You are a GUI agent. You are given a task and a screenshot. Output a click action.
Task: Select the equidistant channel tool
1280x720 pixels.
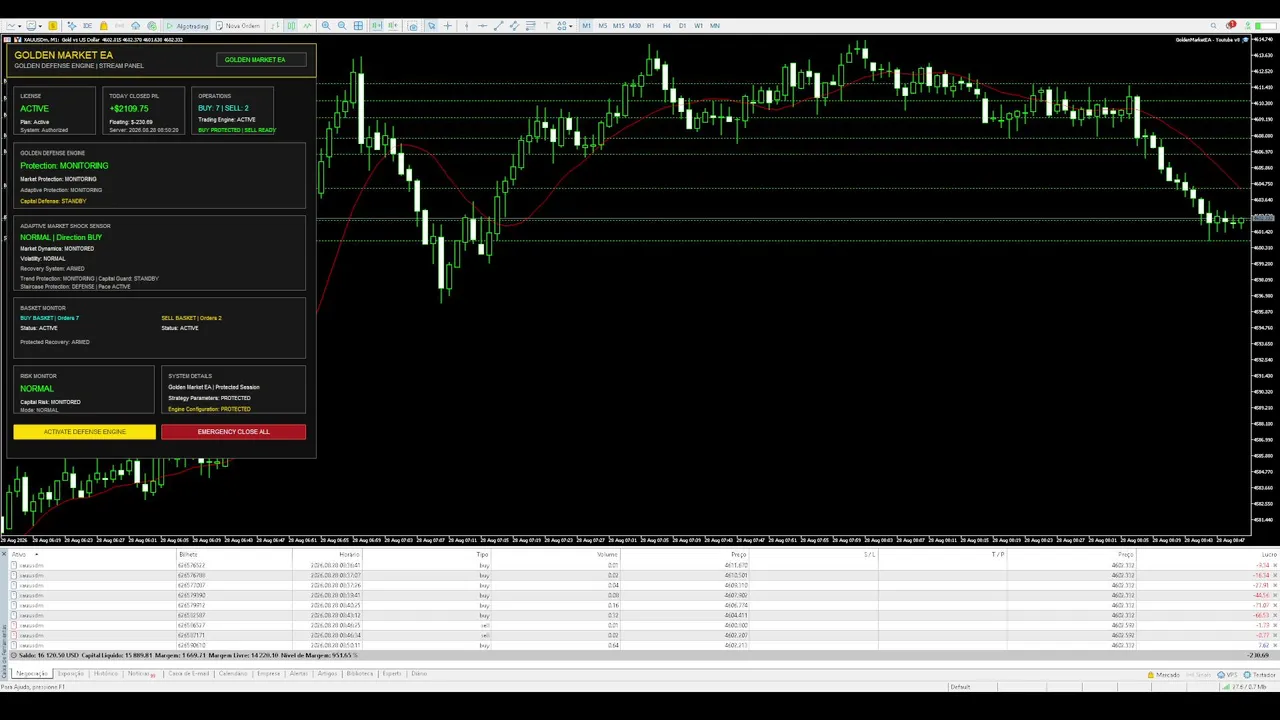coord(514,26)
